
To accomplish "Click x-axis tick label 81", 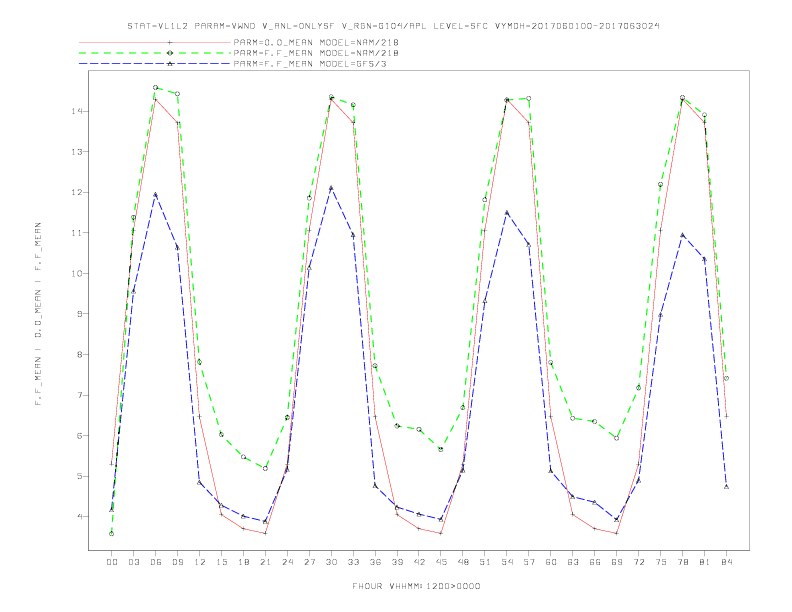I will tap(705, 562).
